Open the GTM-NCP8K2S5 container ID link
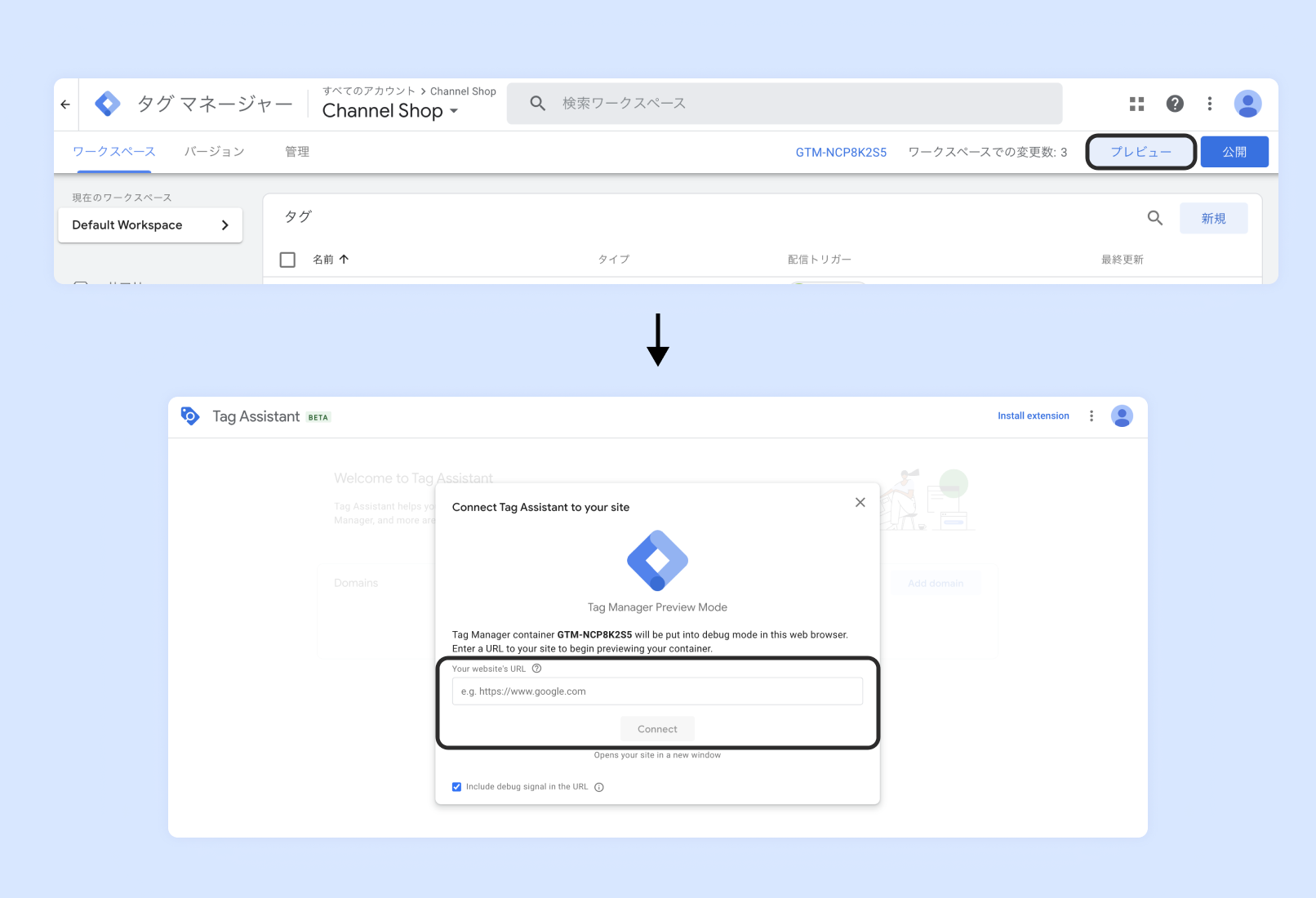 841,153
